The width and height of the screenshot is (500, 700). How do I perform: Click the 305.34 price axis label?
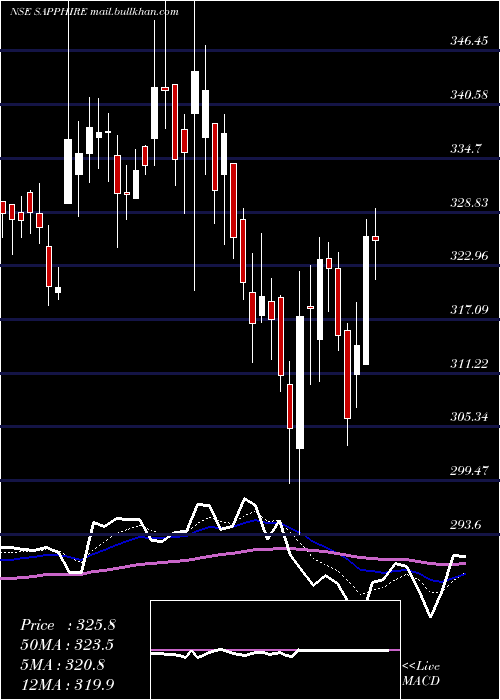(x=469, y=417)
